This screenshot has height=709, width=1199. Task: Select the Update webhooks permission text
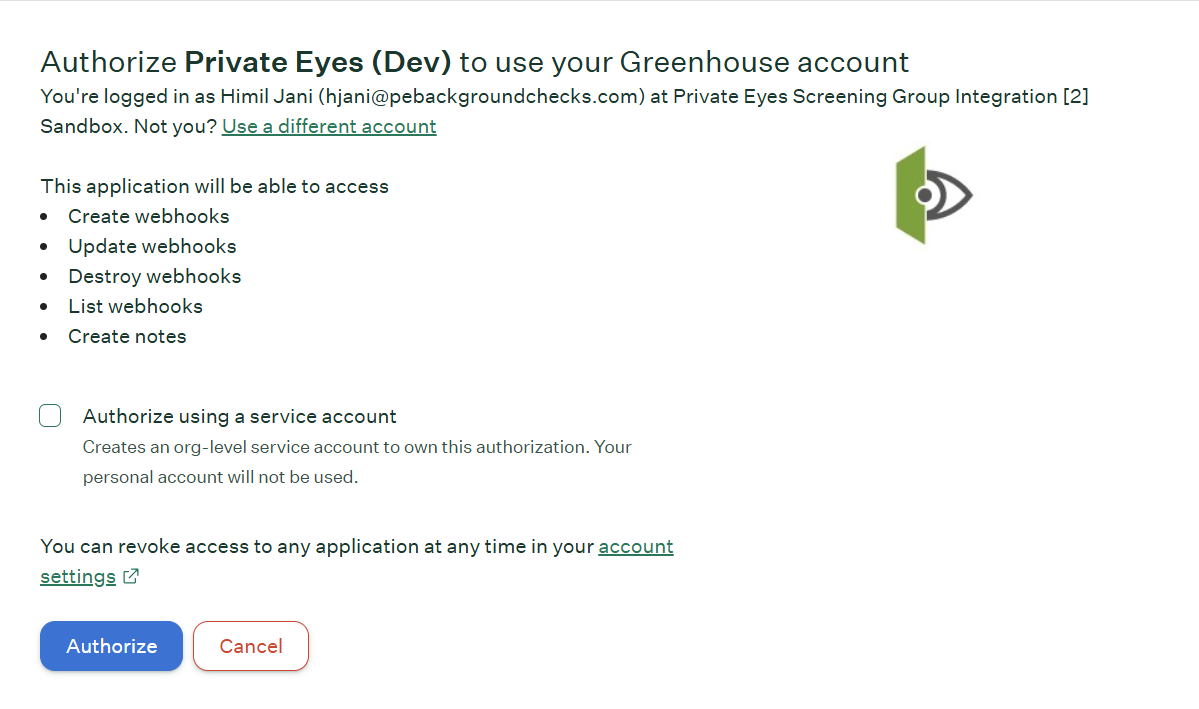(x=152, y=246)
